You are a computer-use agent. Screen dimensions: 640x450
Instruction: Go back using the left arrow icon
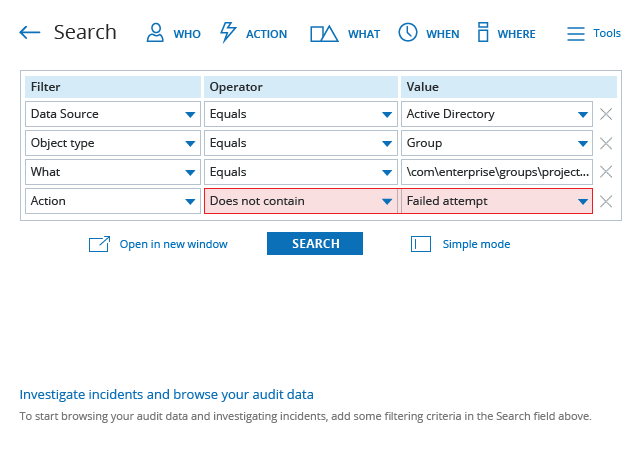pos(30,33)
